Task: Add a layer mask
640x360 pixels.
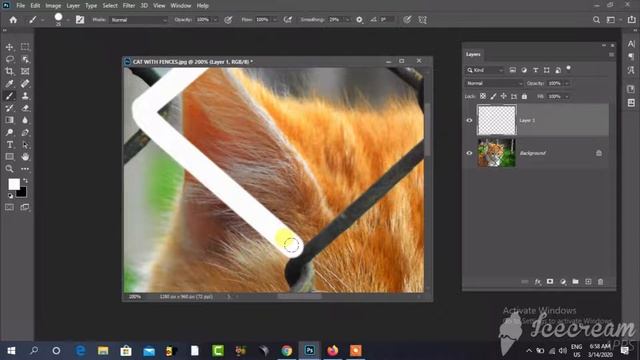Action: (x=550, y=282)
